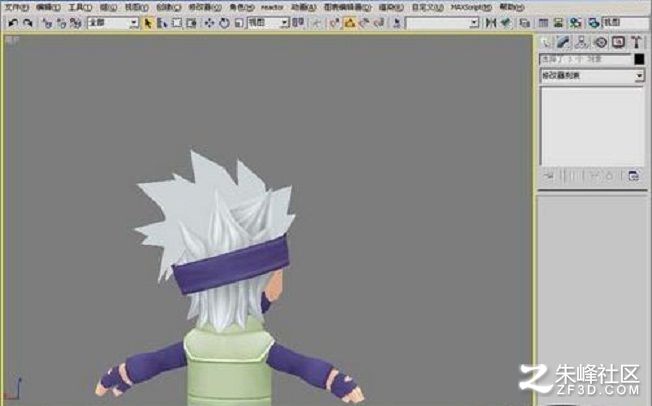Activate Select and Link tool
Image resolution: width=652 pixels, height=406 pixels.
click(47, 23)
